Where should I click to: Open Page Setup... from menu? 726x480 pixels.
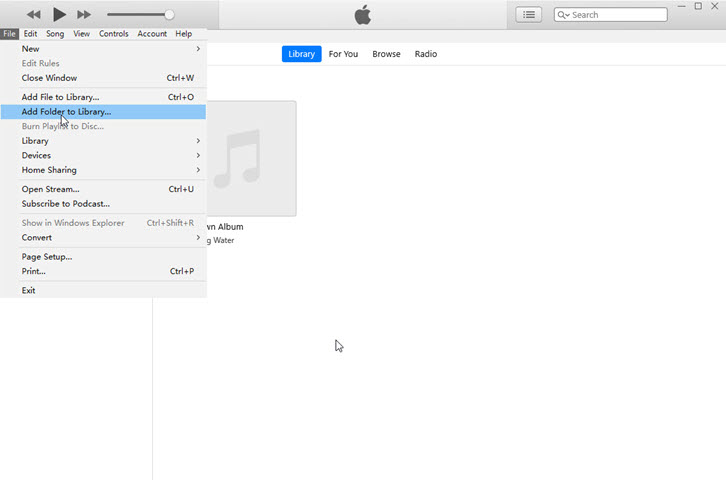pyautogui.click(x=103, y=257)
